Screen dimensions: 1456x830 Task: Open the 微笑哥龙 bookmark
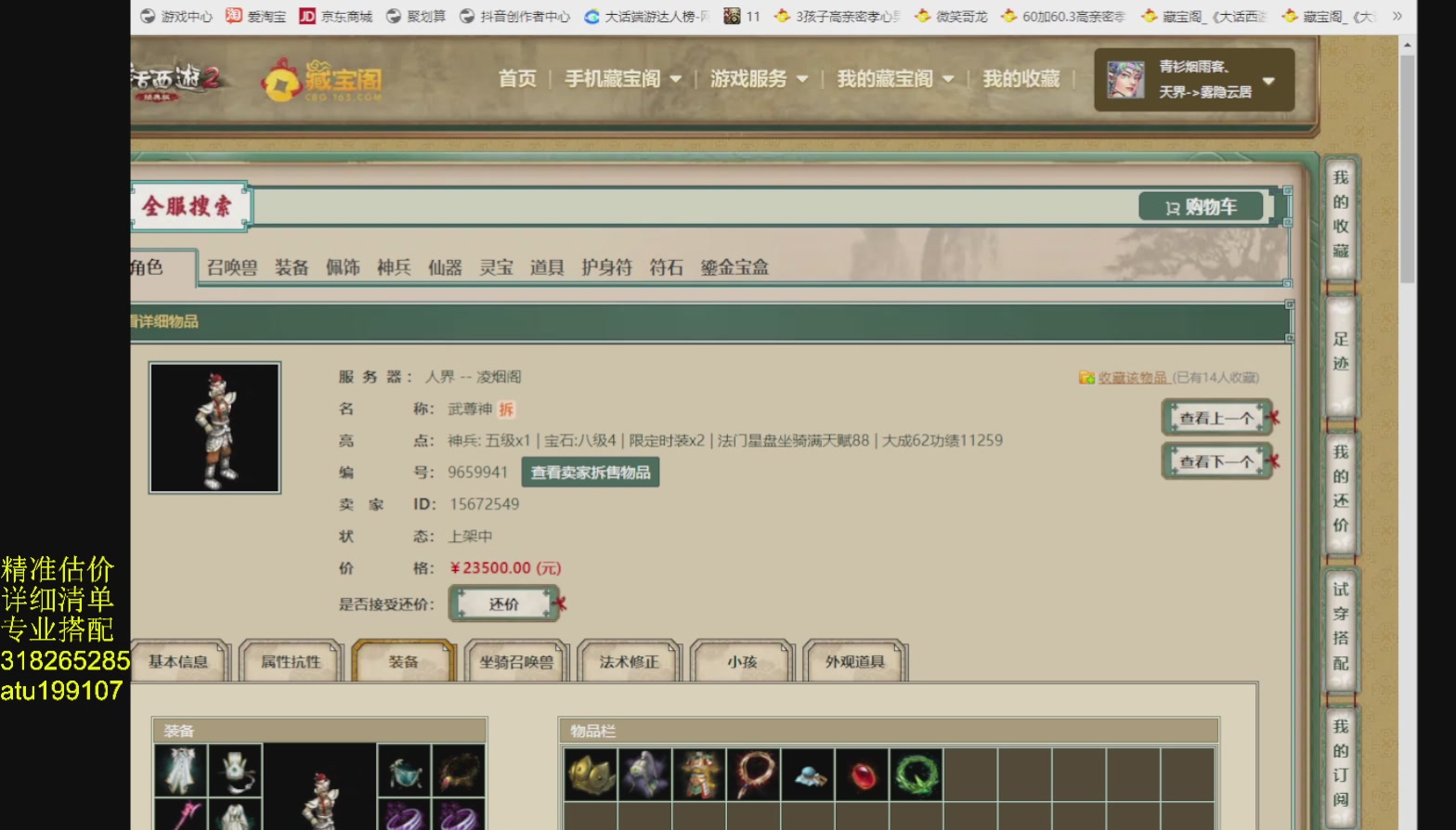[951, 17]
